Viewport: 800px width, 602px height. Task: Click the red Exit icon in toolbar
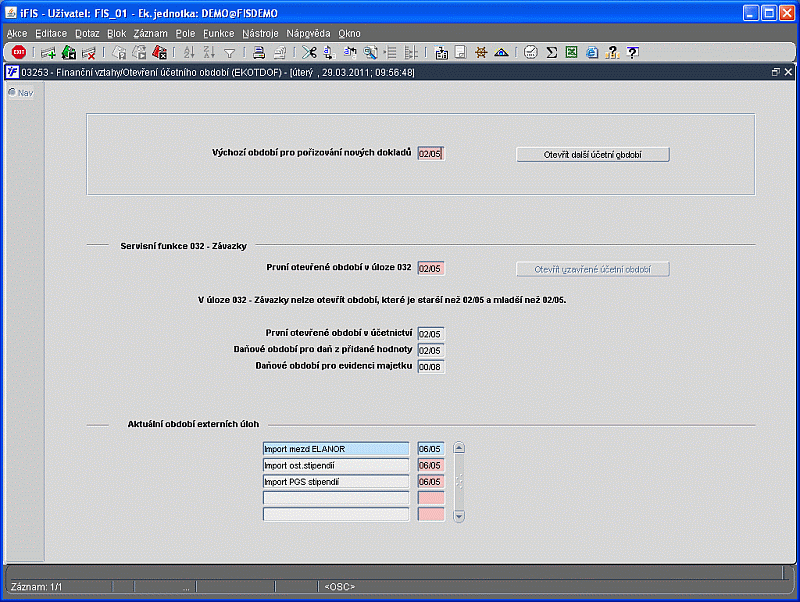pyautogui.click(x=19, y=52)
